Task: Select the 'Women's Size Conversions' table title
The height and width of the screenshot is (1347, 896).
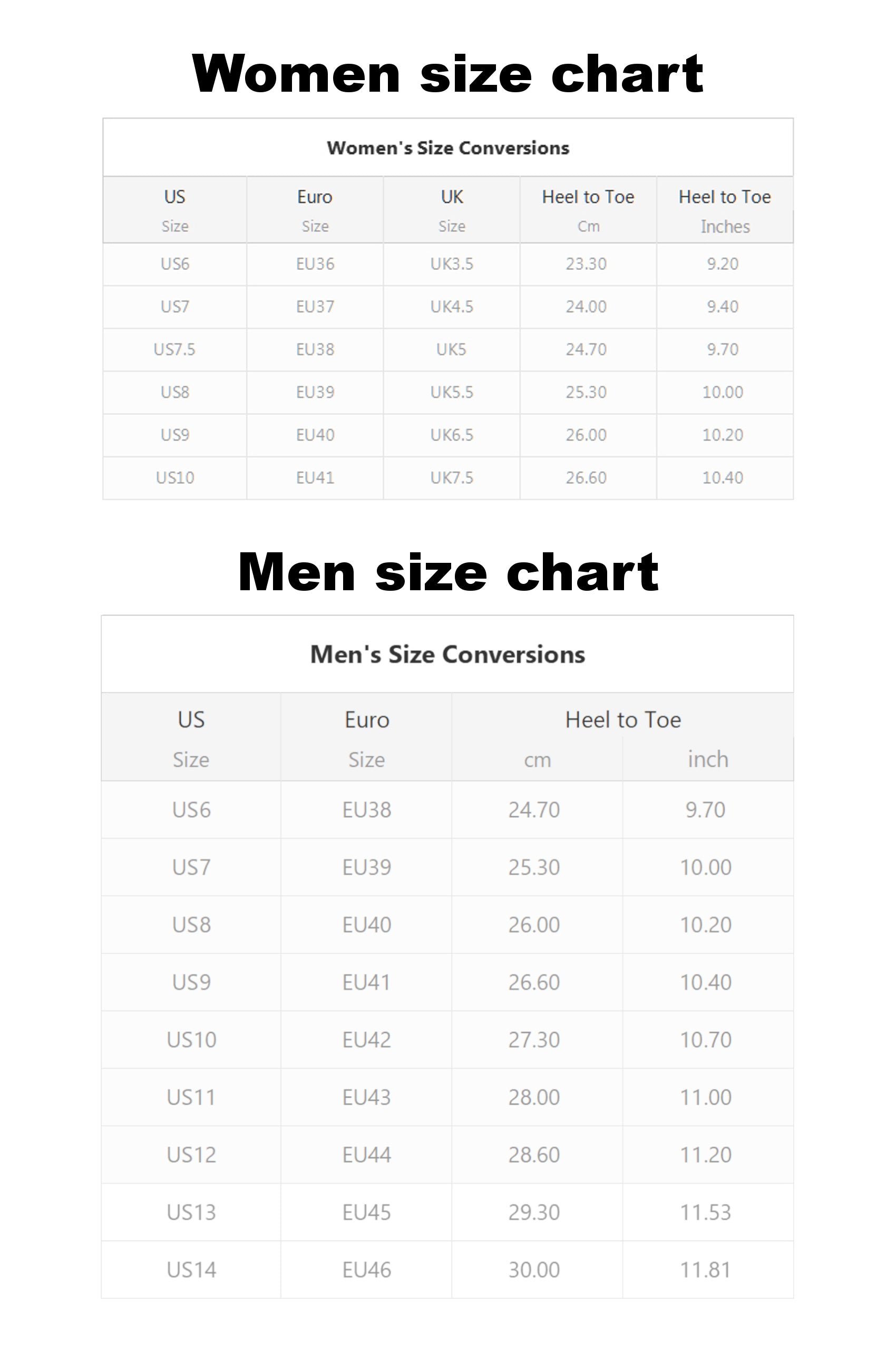Action: click(447, 148)
